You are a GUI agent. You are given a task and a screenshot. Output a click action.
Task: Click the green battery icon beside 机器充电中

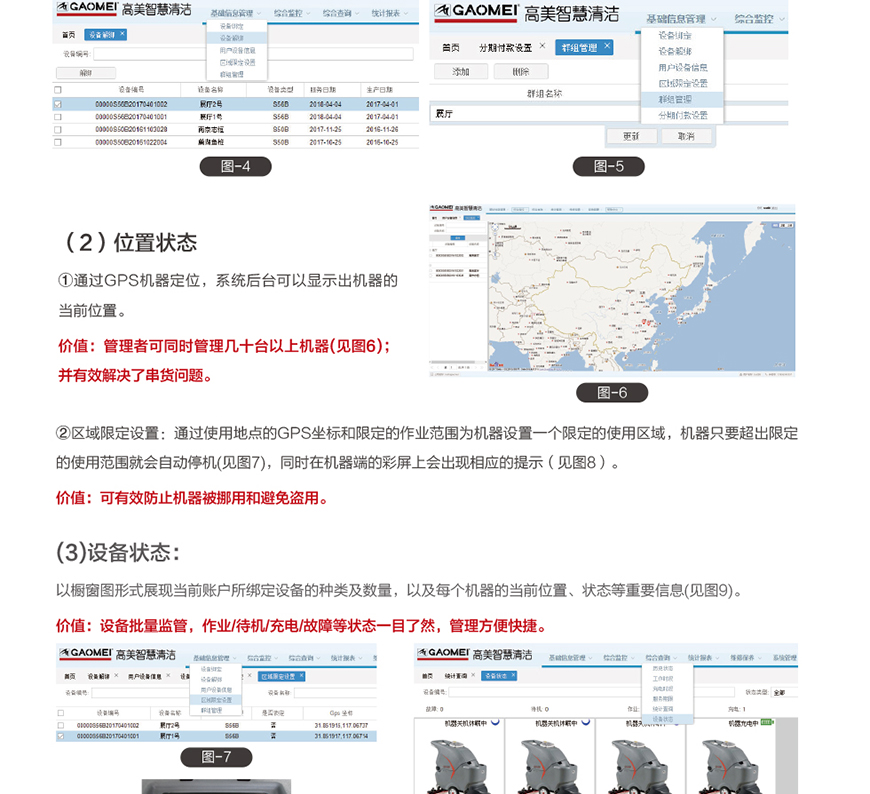(x=767, y=722)
